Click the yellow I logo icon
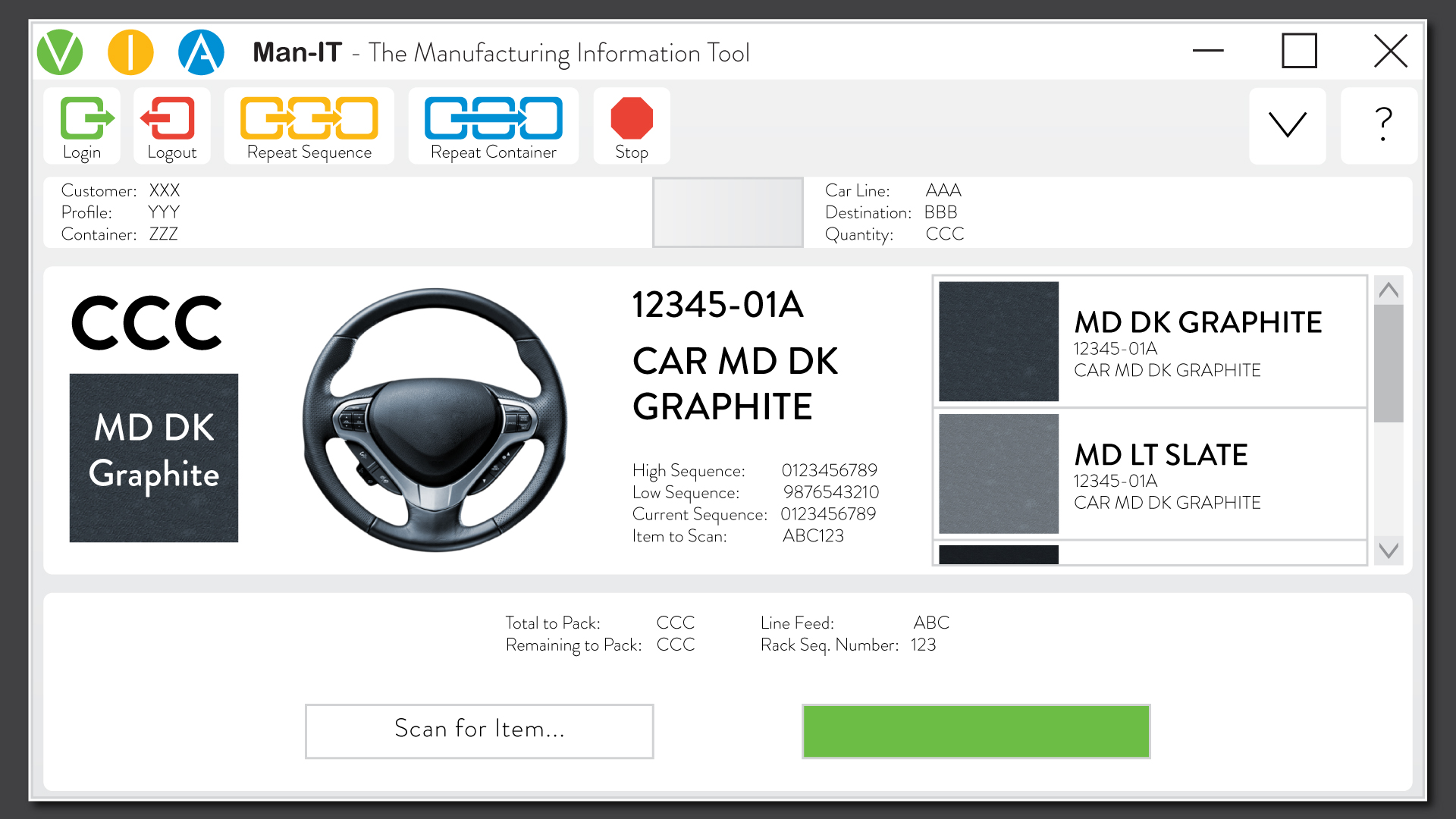Image resolution: width=1456 pixels, height=819 pixels. click(x=130, y=52)
